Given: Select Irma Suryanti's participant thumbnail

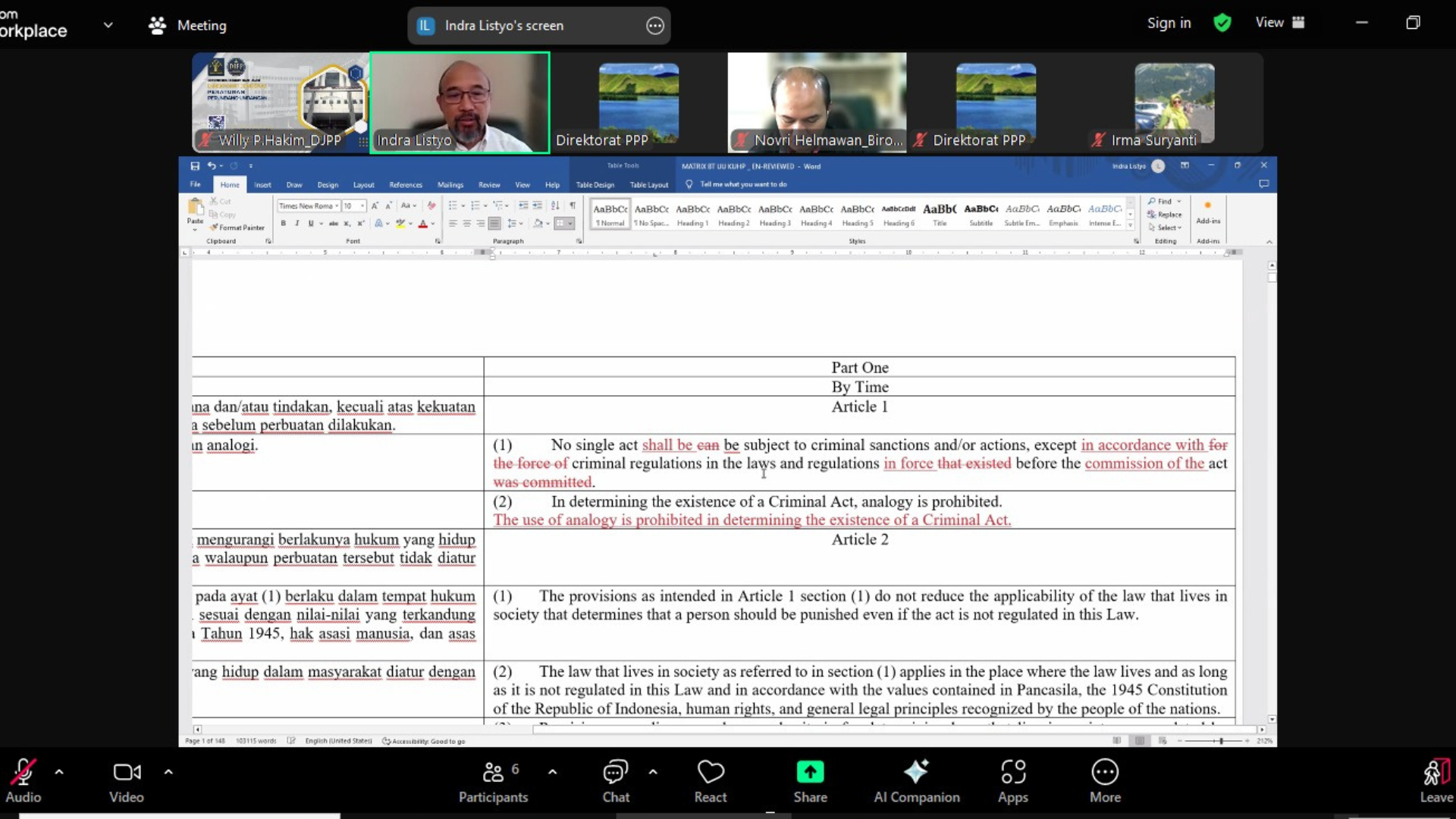Looking at the screenshot, I should point(1175,102).
